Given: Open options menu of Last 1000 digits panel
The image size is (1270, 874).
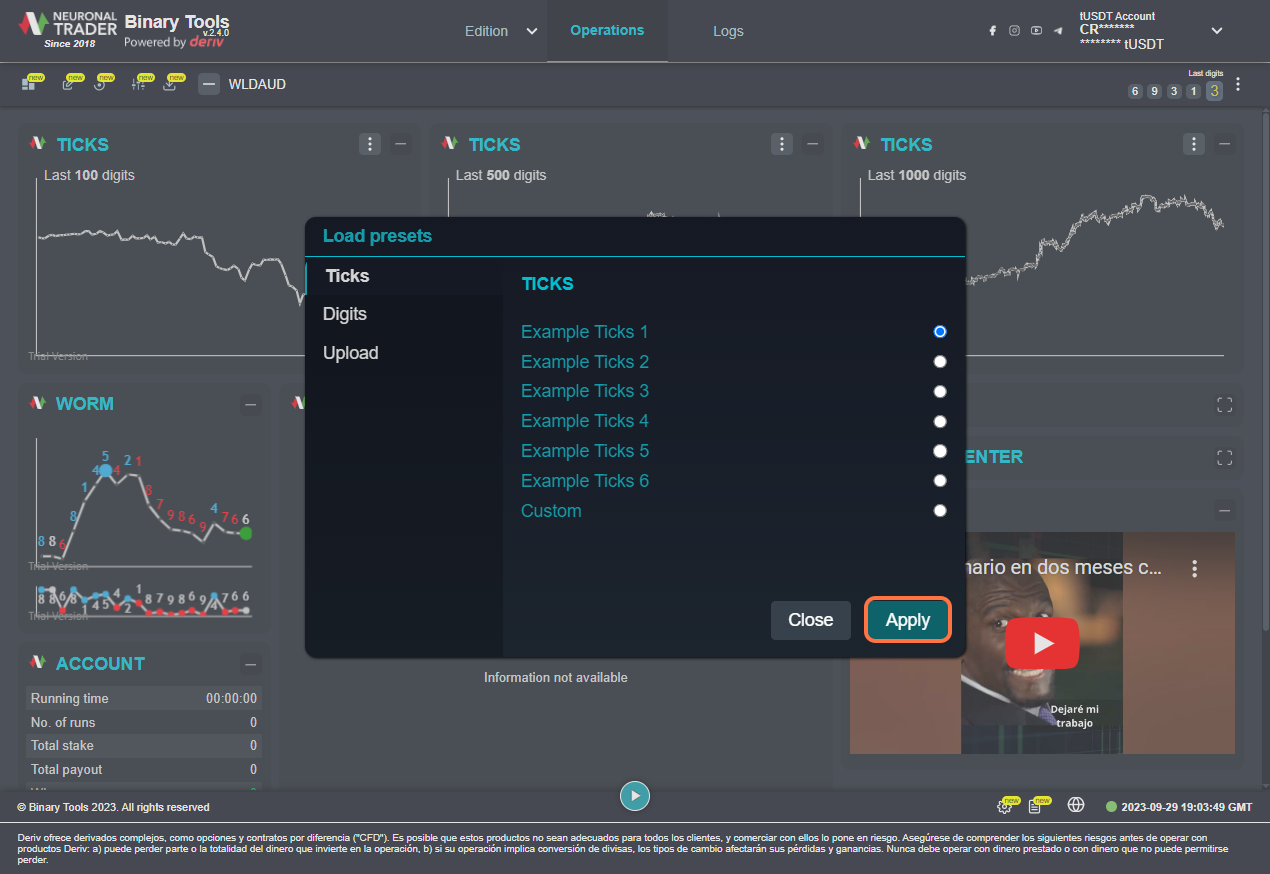Looking at the screenshot, I should click(x=1194, y=144).
